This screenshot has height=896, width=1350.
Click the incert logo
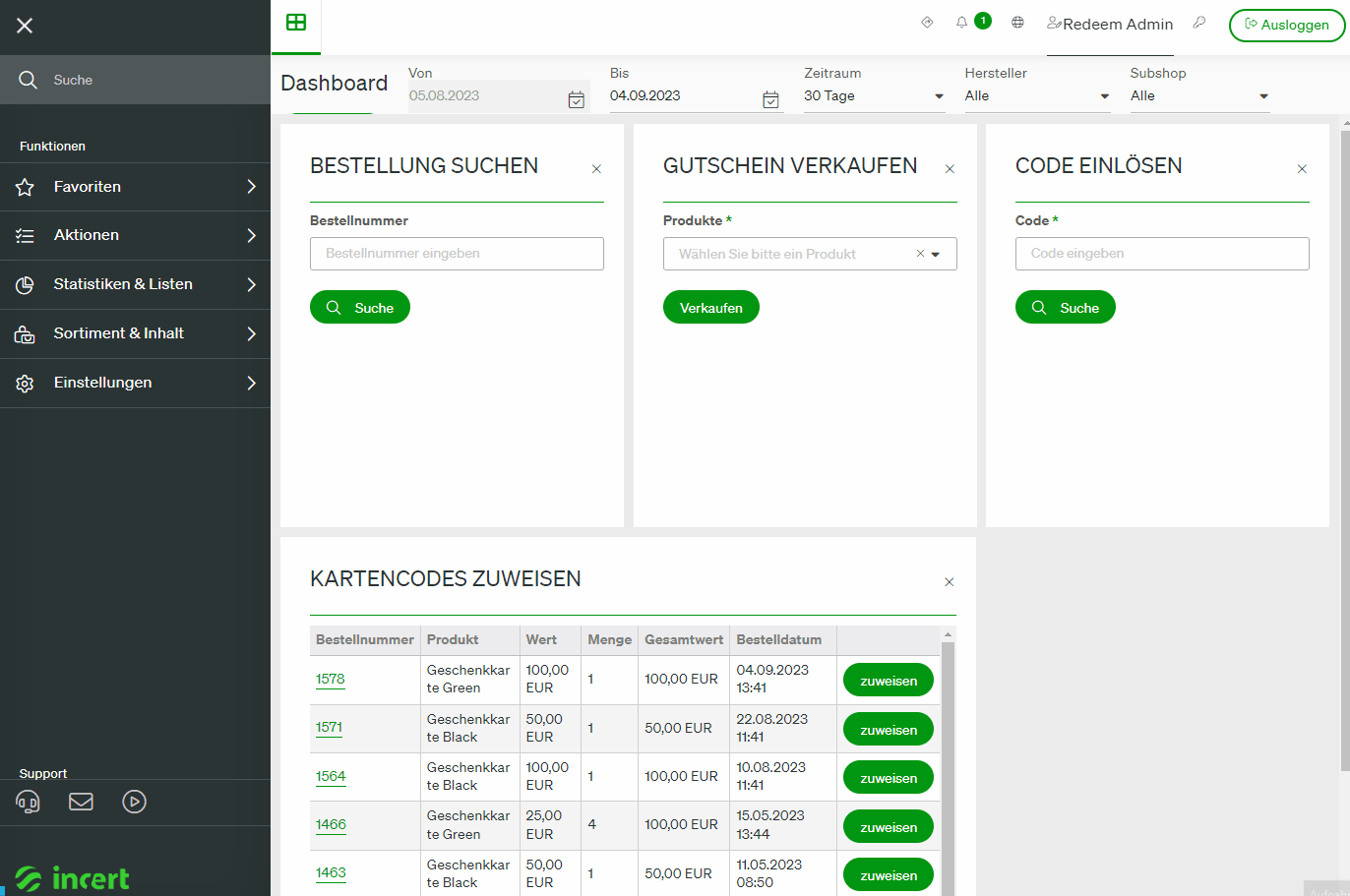(x=73, y=878)
